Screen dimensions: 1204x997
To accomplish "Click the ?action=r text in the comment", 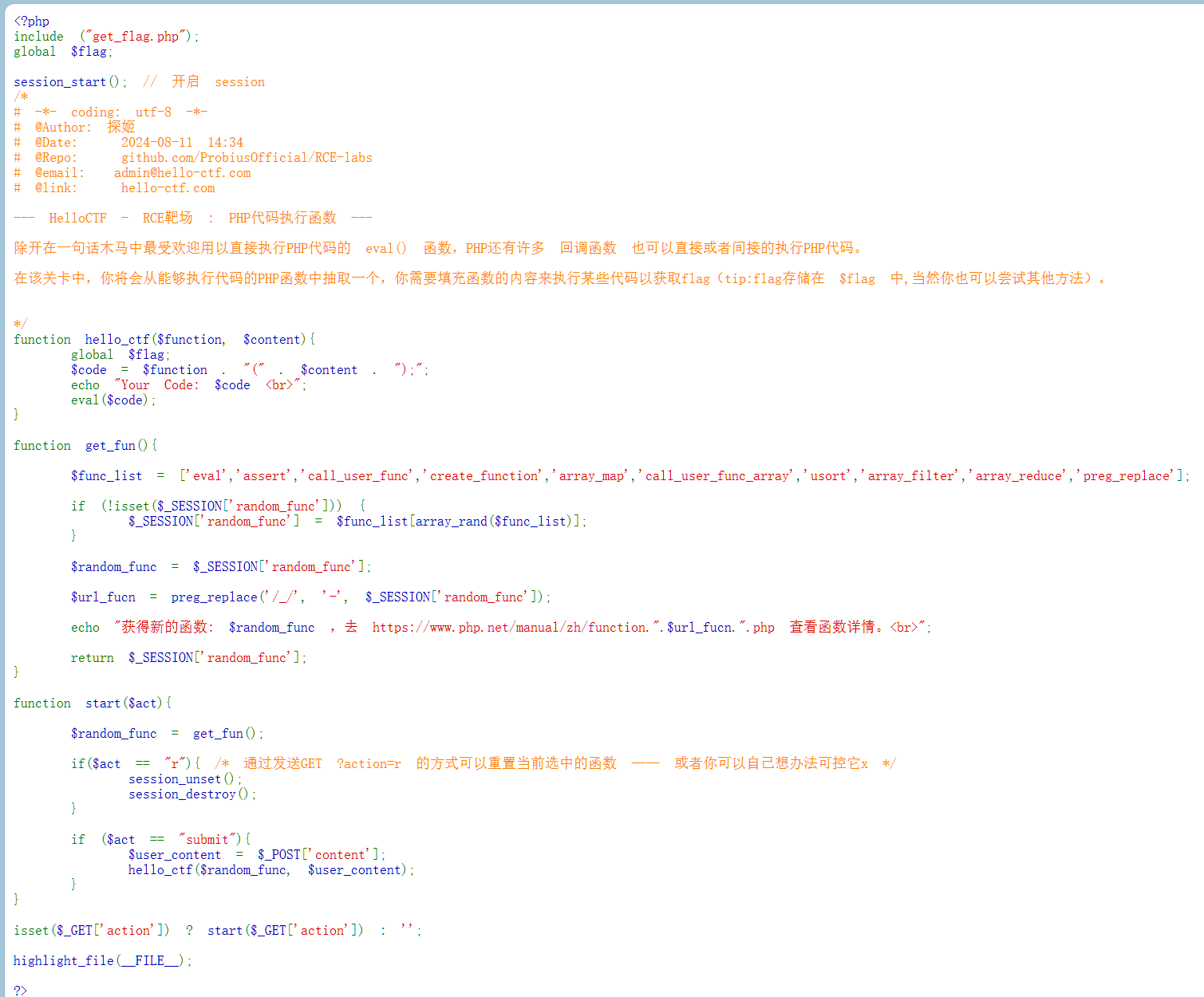I will (x=369, y=764).
